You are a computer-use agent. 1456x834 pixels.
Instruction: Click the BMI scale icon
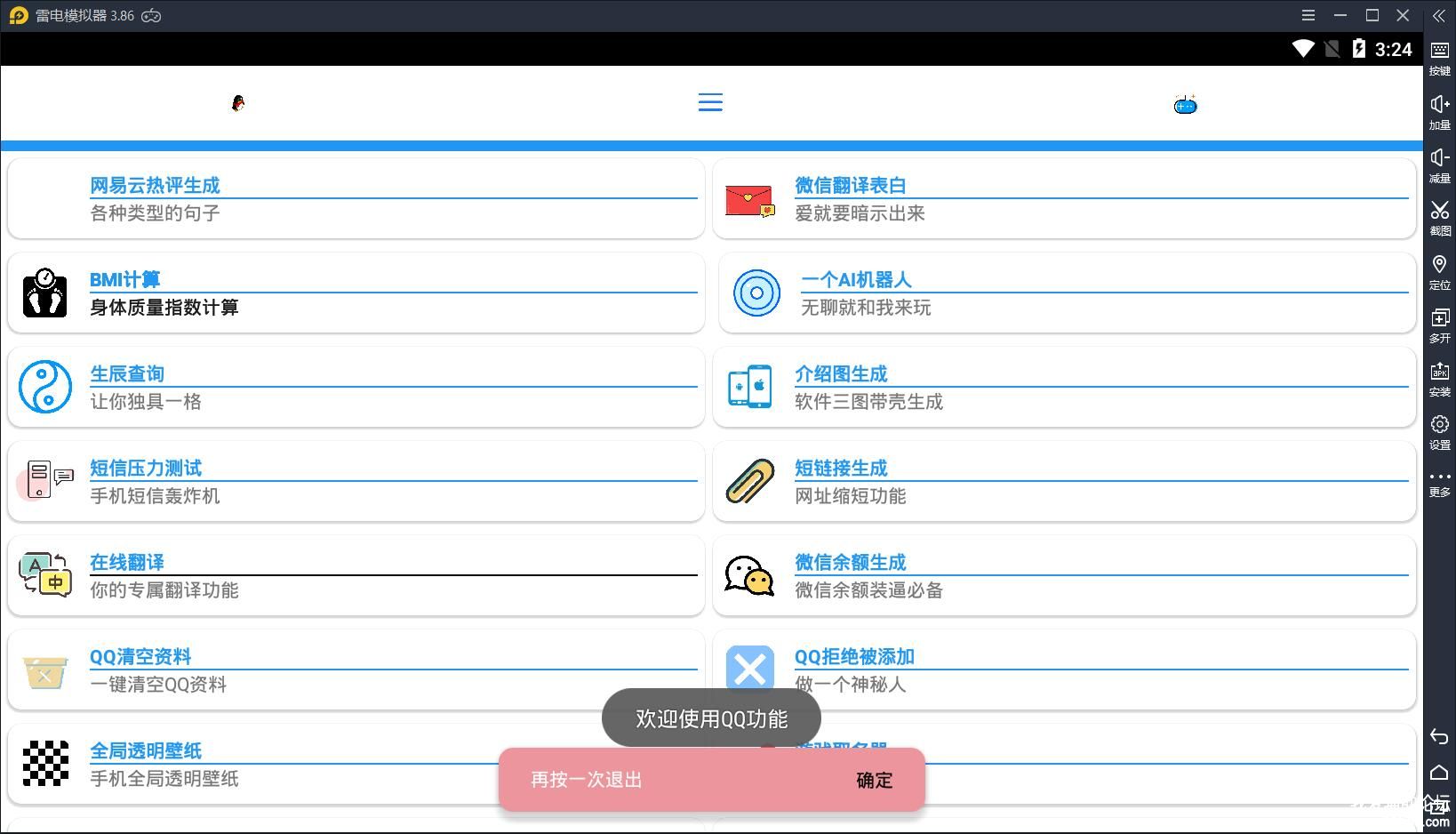pyautogui.click(x=44, y=293)
